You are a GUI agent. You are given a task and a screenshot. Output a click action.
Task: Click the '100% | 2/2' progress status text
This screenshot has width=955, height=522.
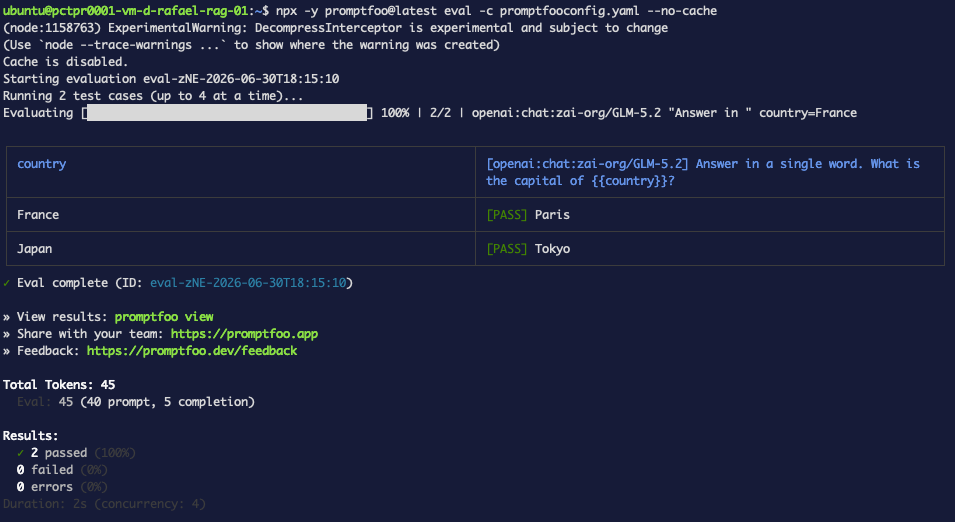tap(416, 113)
